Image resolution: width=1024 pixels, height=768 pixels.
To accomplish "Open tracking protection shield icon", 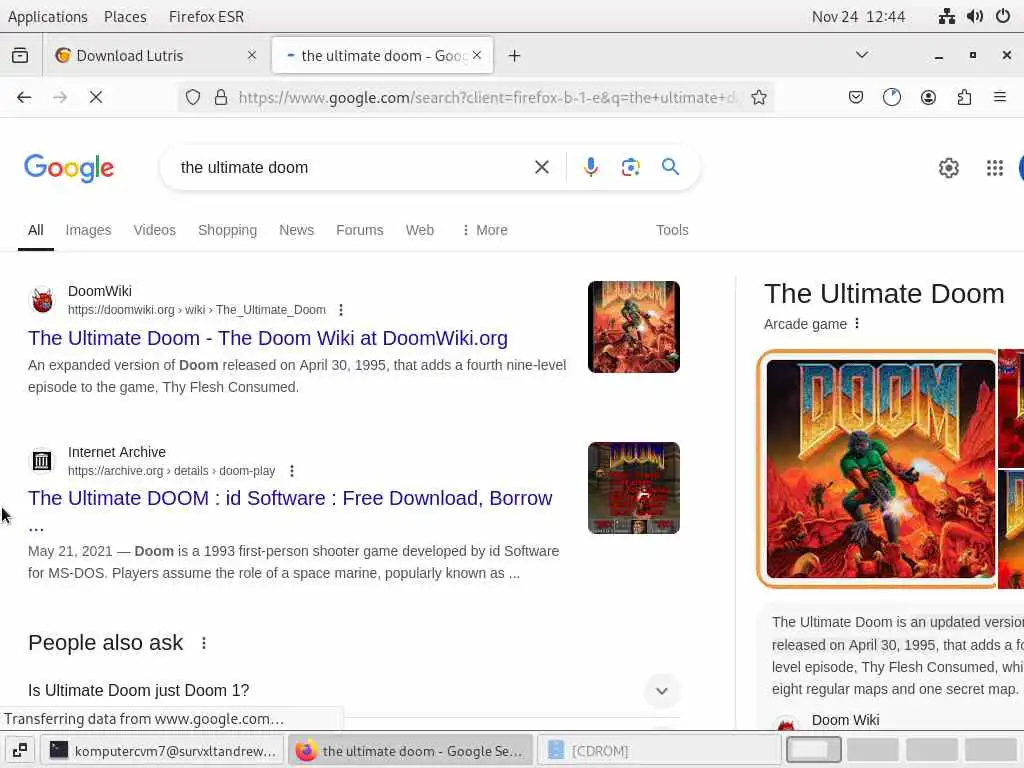I will pos(193,97).
